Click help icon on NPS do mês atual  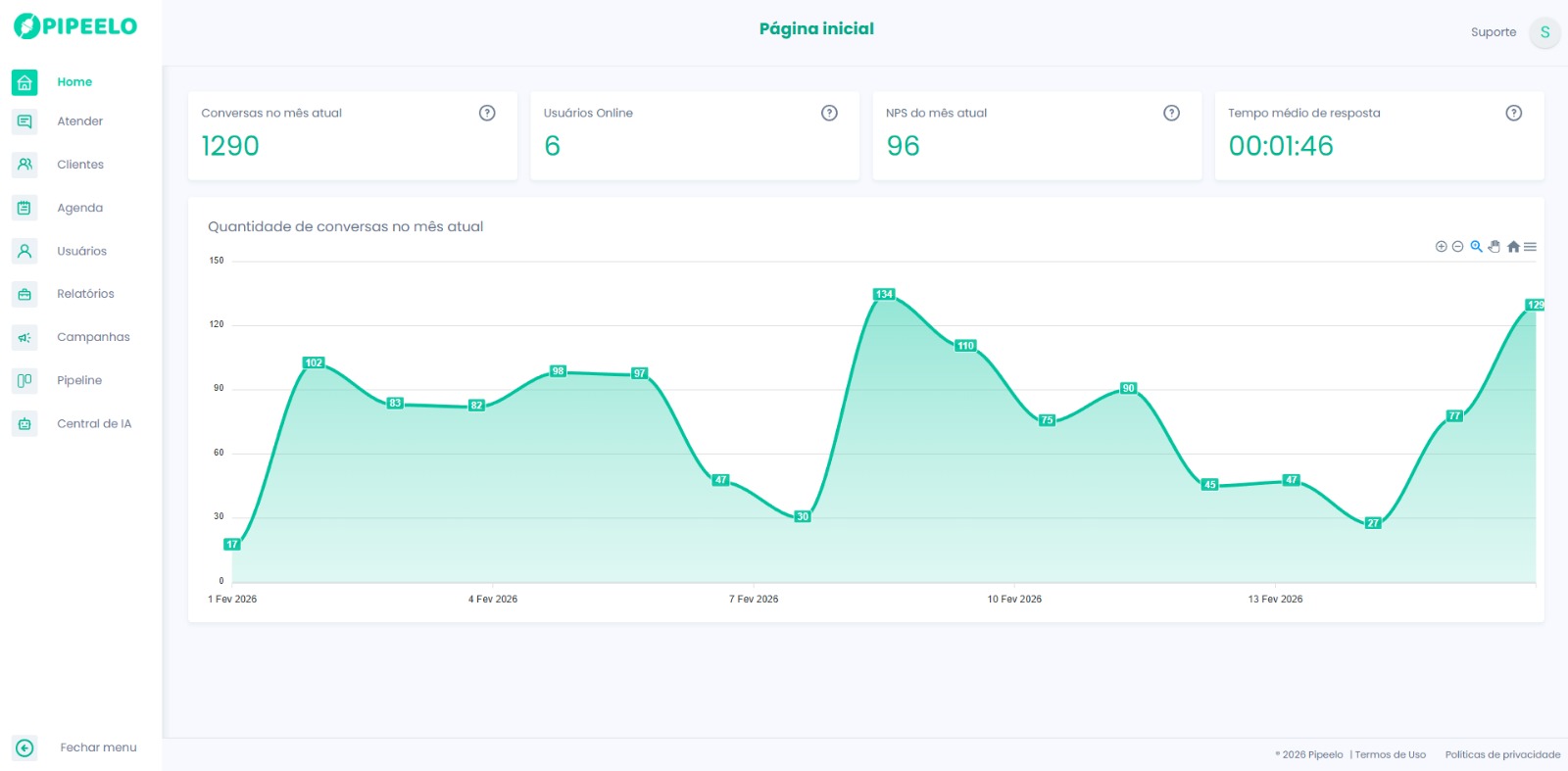coord(1171,113)
